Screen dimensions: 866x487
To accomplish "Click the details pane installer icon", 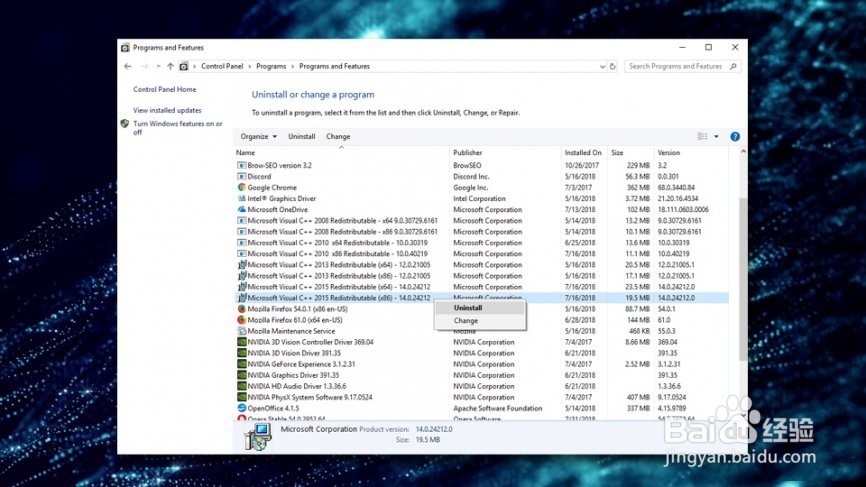I will coord(257,436).
